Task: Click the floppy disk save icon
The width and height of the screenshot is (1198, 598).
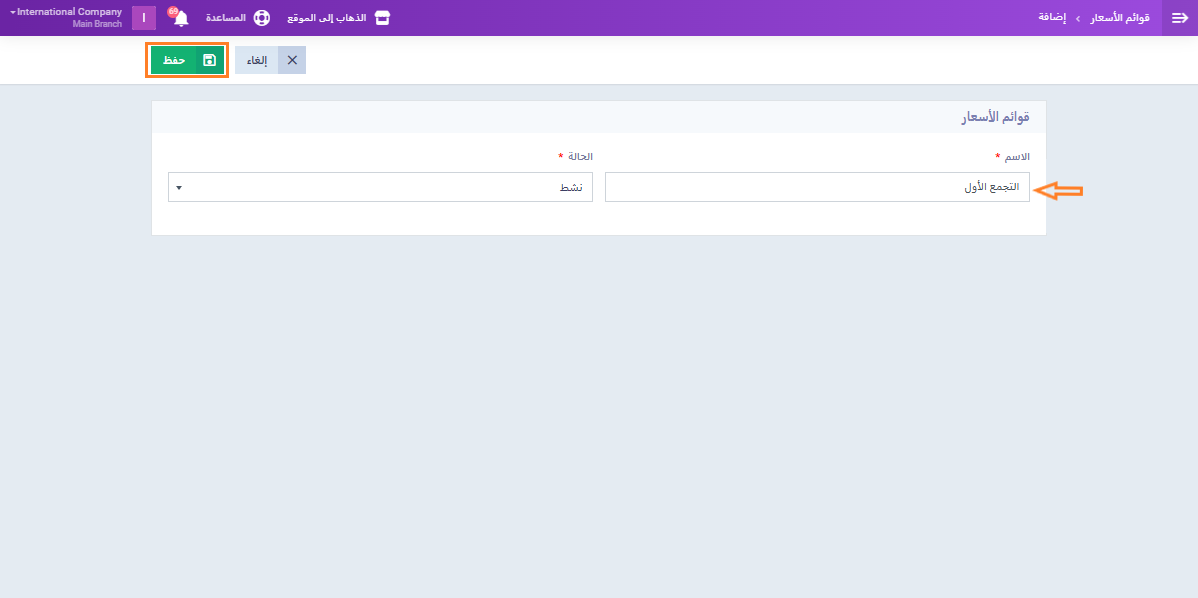Action: pyautogui.click(x=209, y=60)
